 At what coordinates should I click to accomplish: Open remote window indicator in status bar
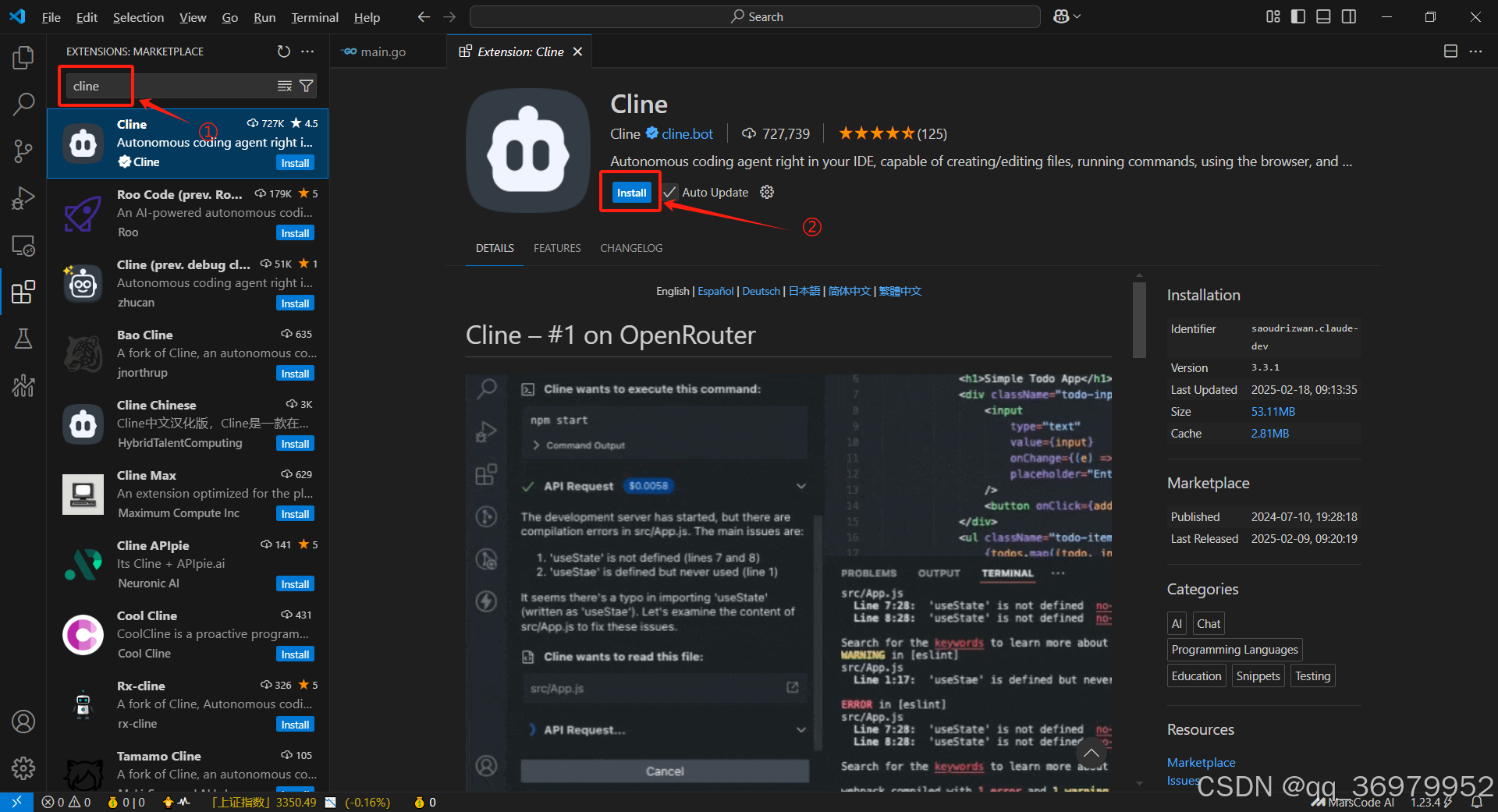click(16, 802)
